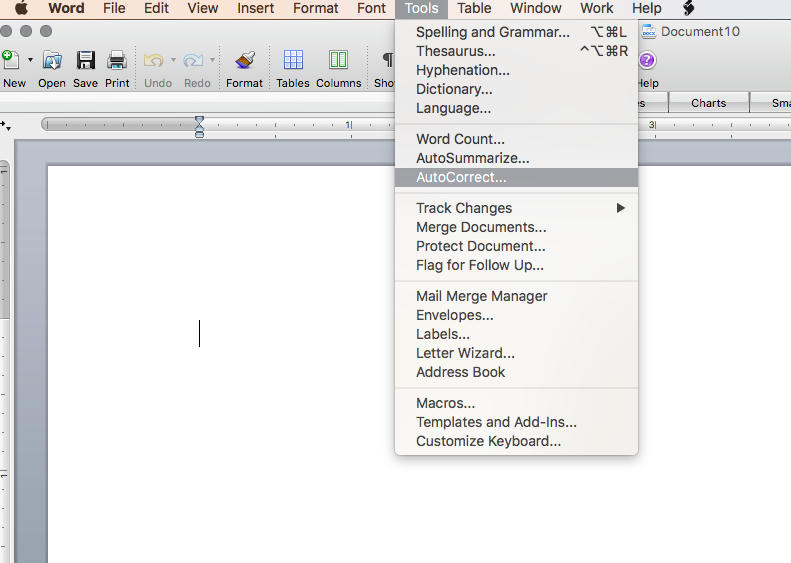This screenshot has width=791, height=563.
Task: Open the Help menu in menu bar
Action: pos(647,8)
